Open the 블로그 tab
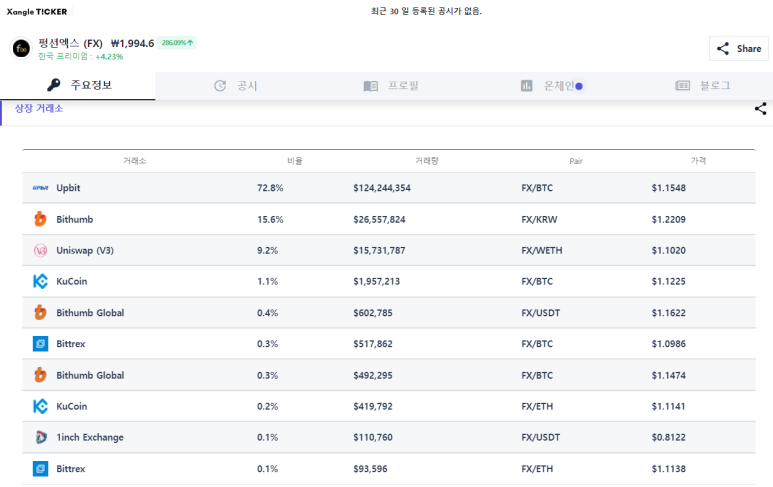The image size is (773, 487). tap(703, 86)
